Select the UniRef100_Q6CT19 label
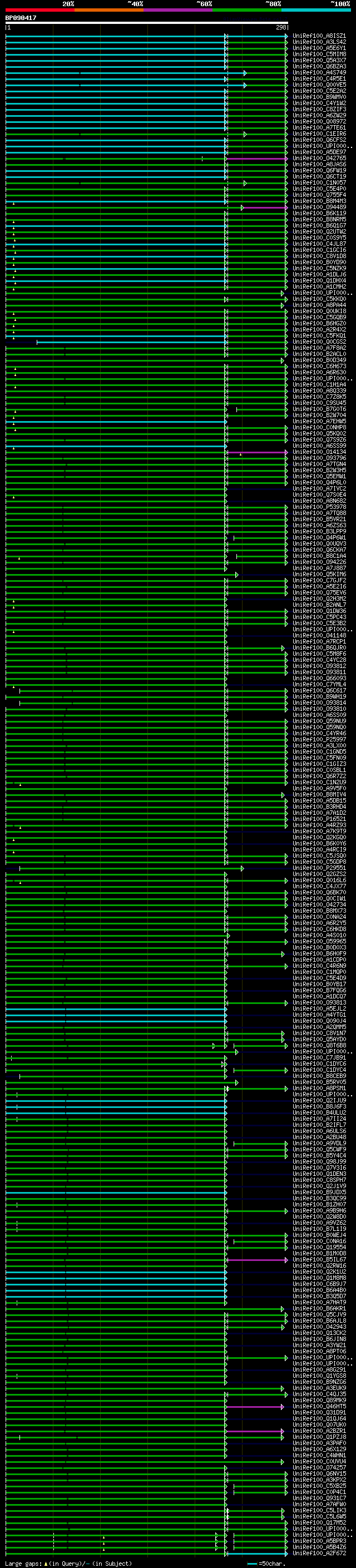356x1568 pixels. tap(319, 176)
